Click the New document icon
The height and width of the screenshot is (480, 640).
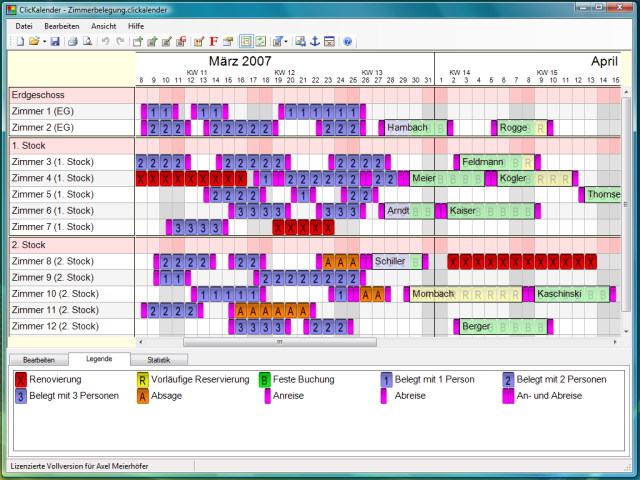(x=19, y=42)
